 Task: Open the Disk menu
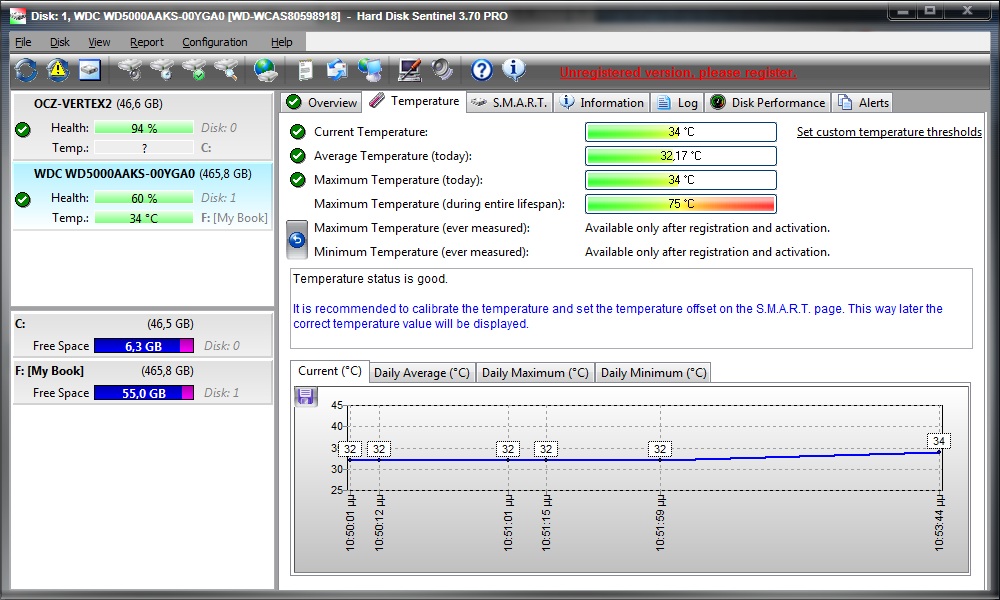point(60,42)
